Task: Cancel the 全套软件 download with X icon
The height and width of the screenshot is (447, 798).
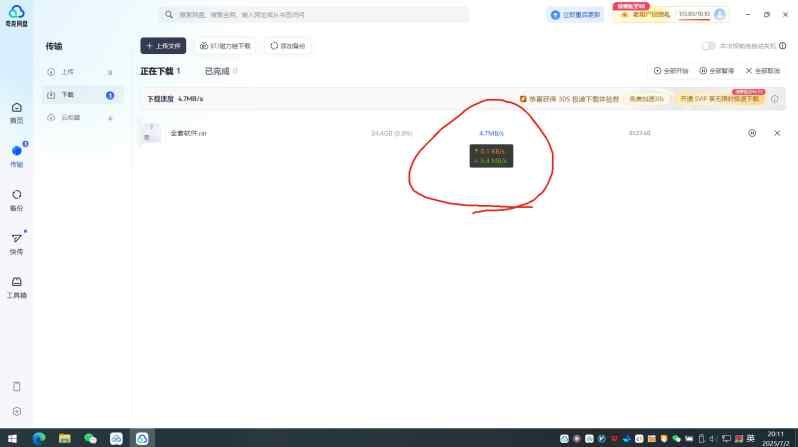Action: coord(777,133)
